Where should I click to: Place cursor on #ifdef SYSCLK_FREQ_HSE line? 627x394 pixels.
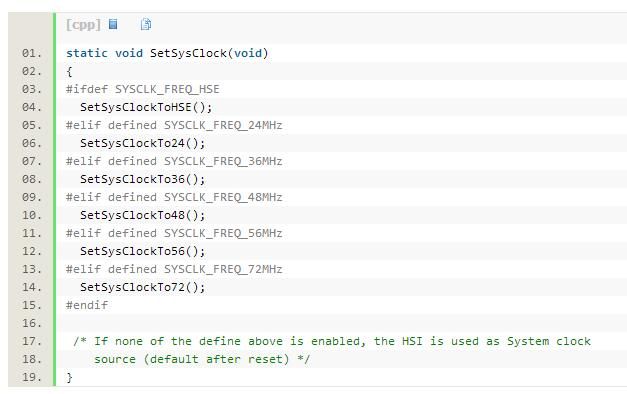point(143,89)
